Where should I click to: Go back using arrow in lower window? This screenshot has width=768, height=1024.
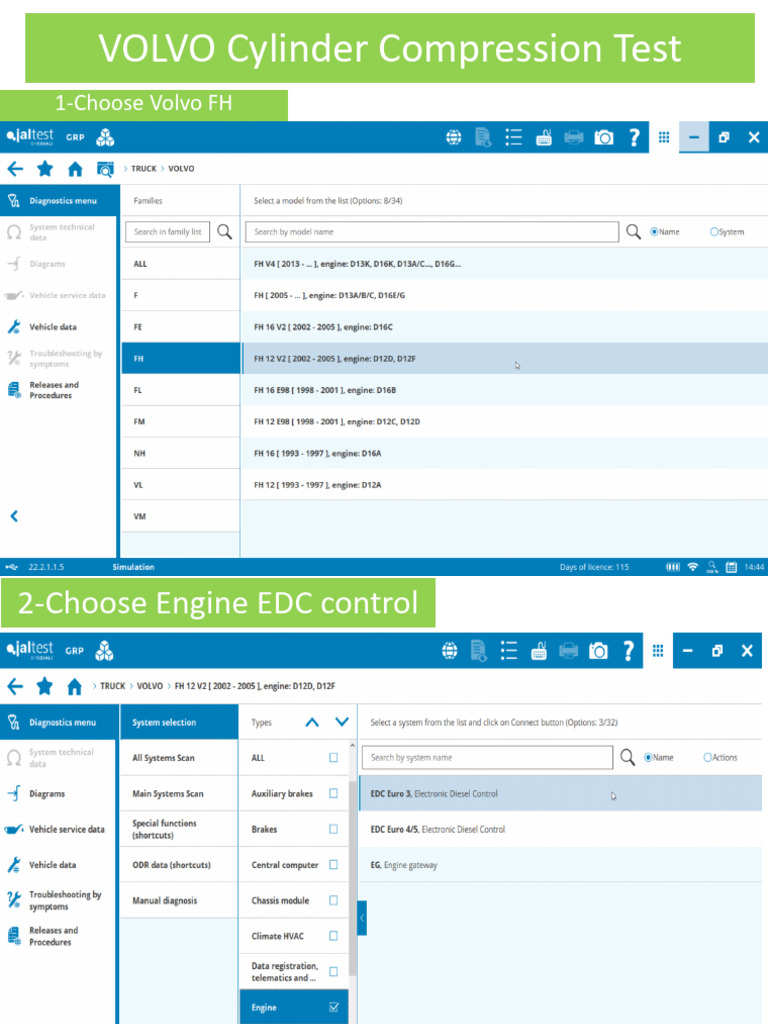[x=15, y=686]
